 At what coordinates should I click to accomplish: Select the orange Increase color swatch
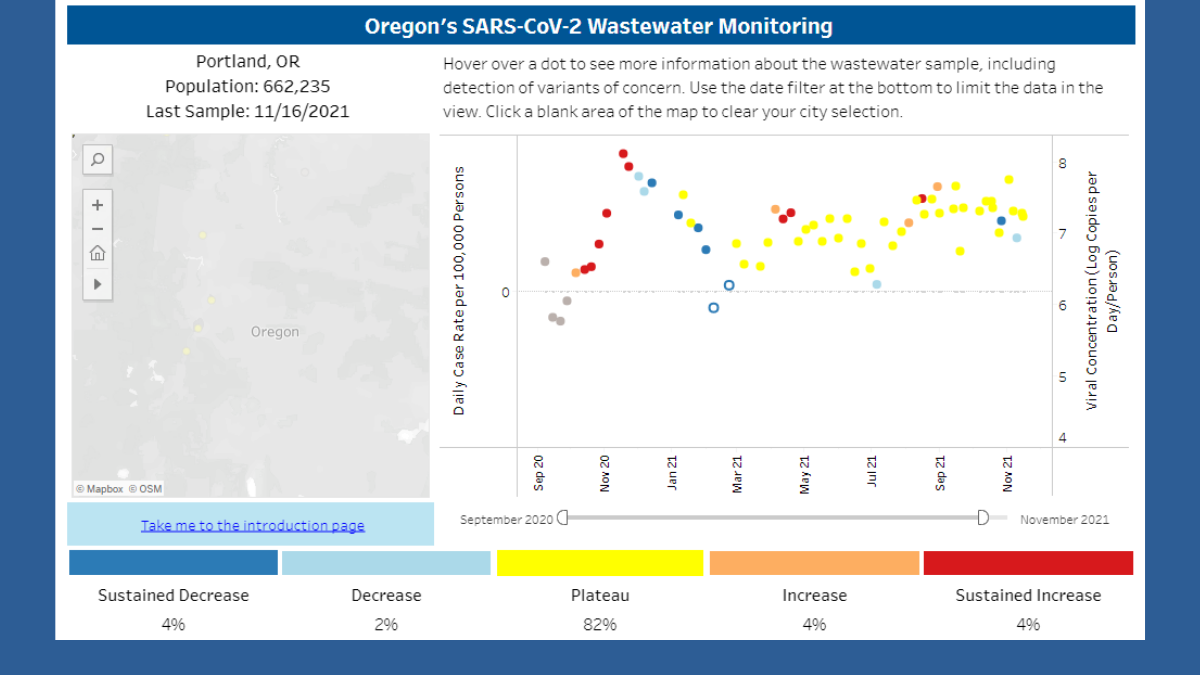(x=814, y=563)
